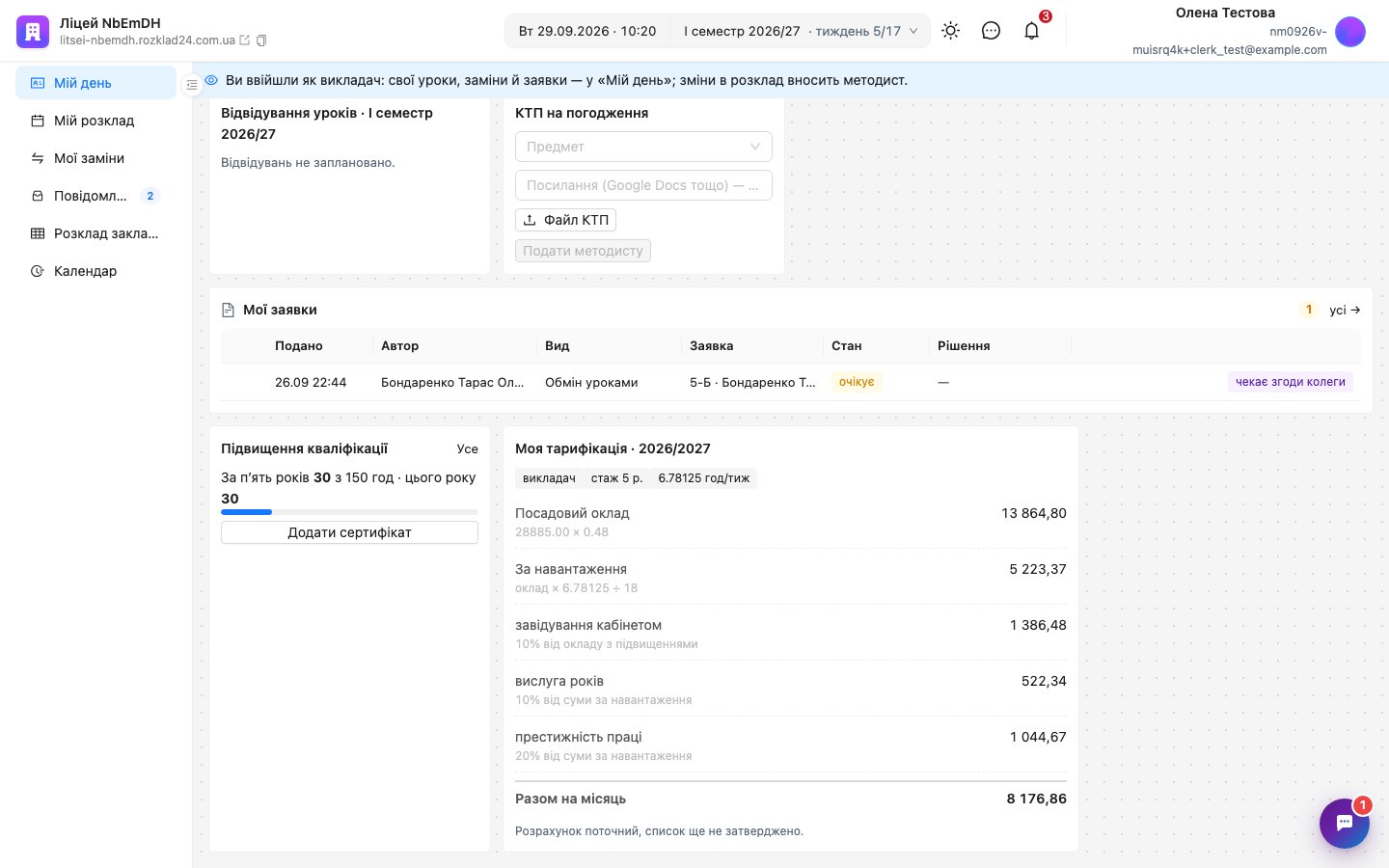This screenshot has height=868, width=1389.
Task: Copy the school URL with the copy icon
Action: click(261, 41)
